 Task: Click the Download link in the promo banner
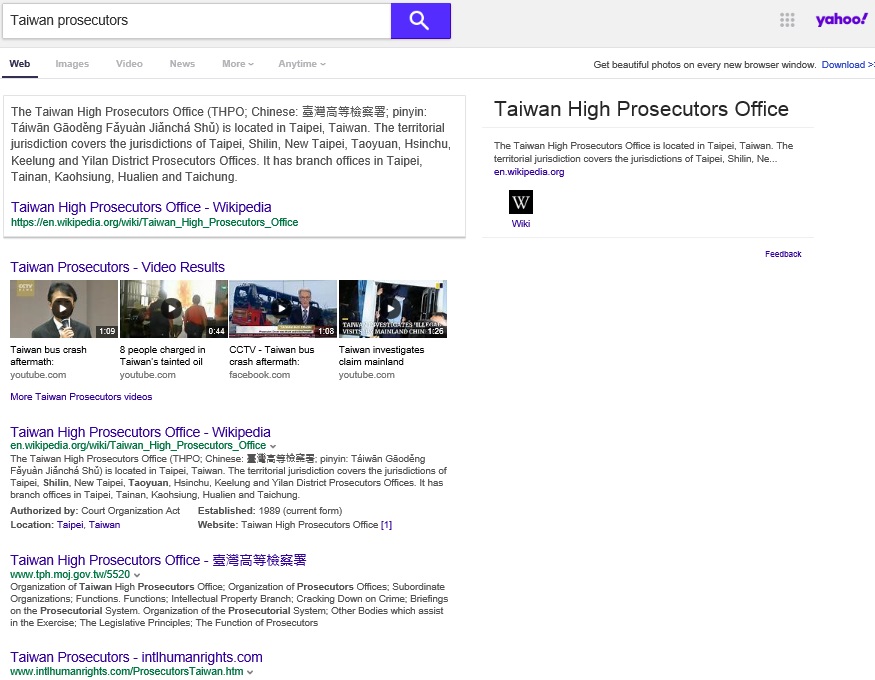(x=847, y=65)
